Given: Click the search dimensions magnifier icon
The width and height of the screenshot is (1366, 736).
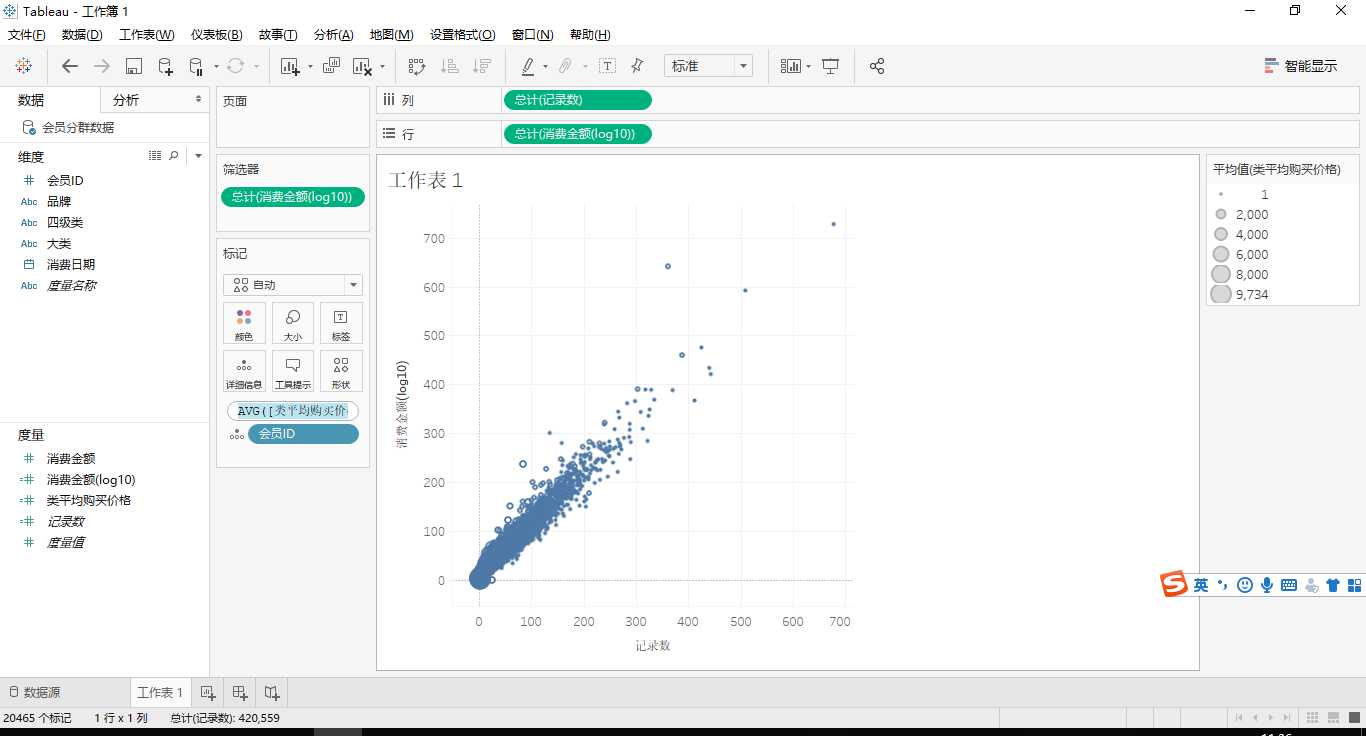Looking at the screenshot, I should (x=174, y=156).
